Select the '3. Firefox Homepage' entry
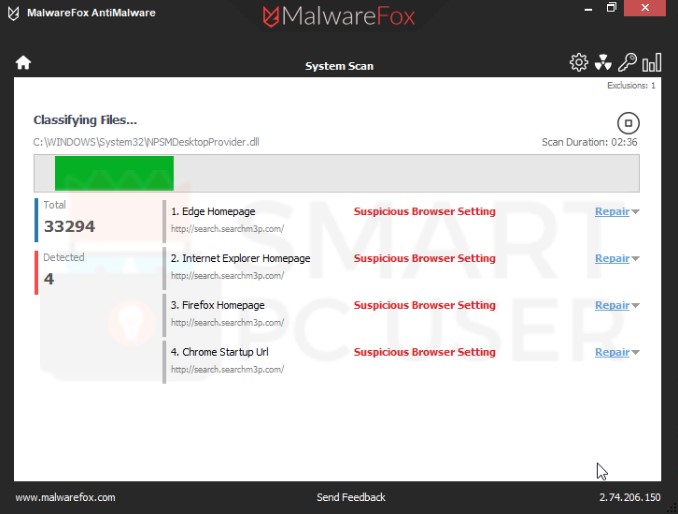The image size is (678, 514). pos(217,305)
